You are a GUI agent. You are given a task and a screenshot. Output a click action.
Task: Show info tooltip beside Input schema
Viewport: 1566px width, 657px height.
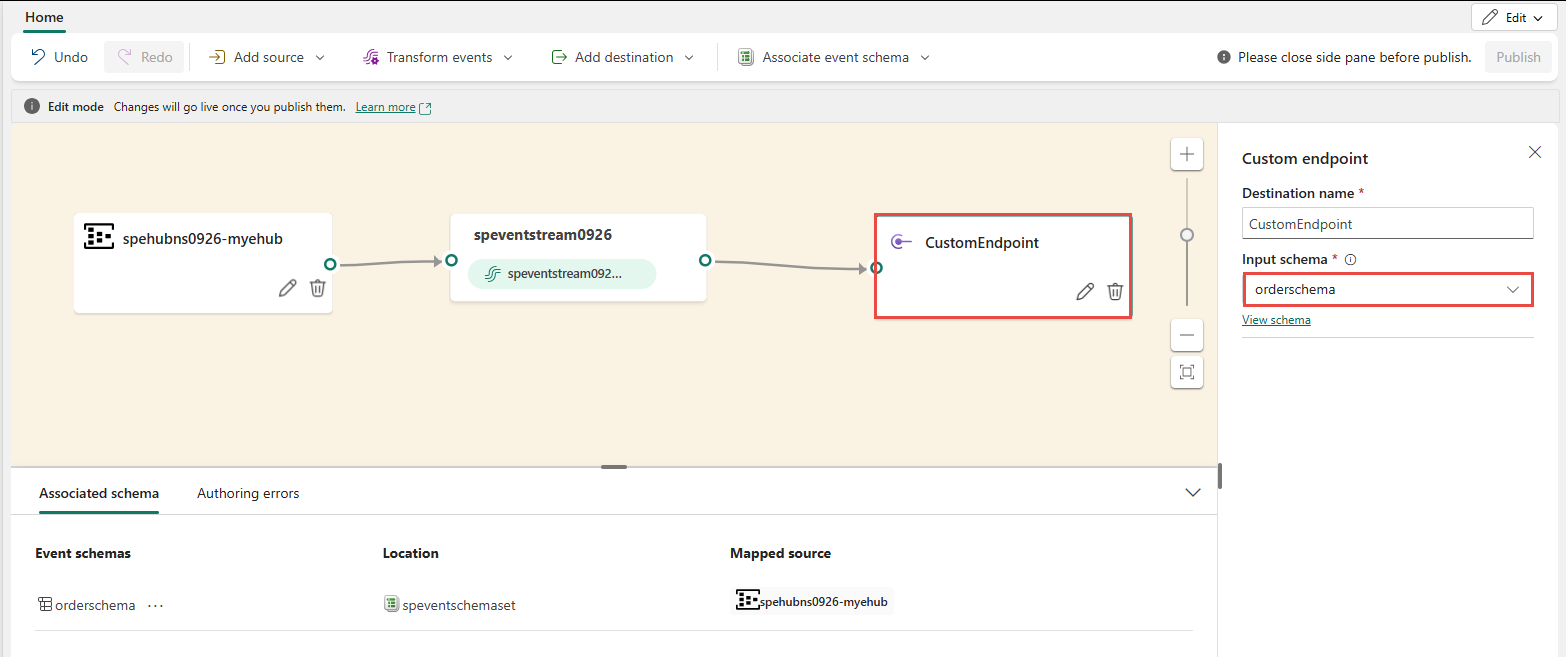coord(1350,260)
